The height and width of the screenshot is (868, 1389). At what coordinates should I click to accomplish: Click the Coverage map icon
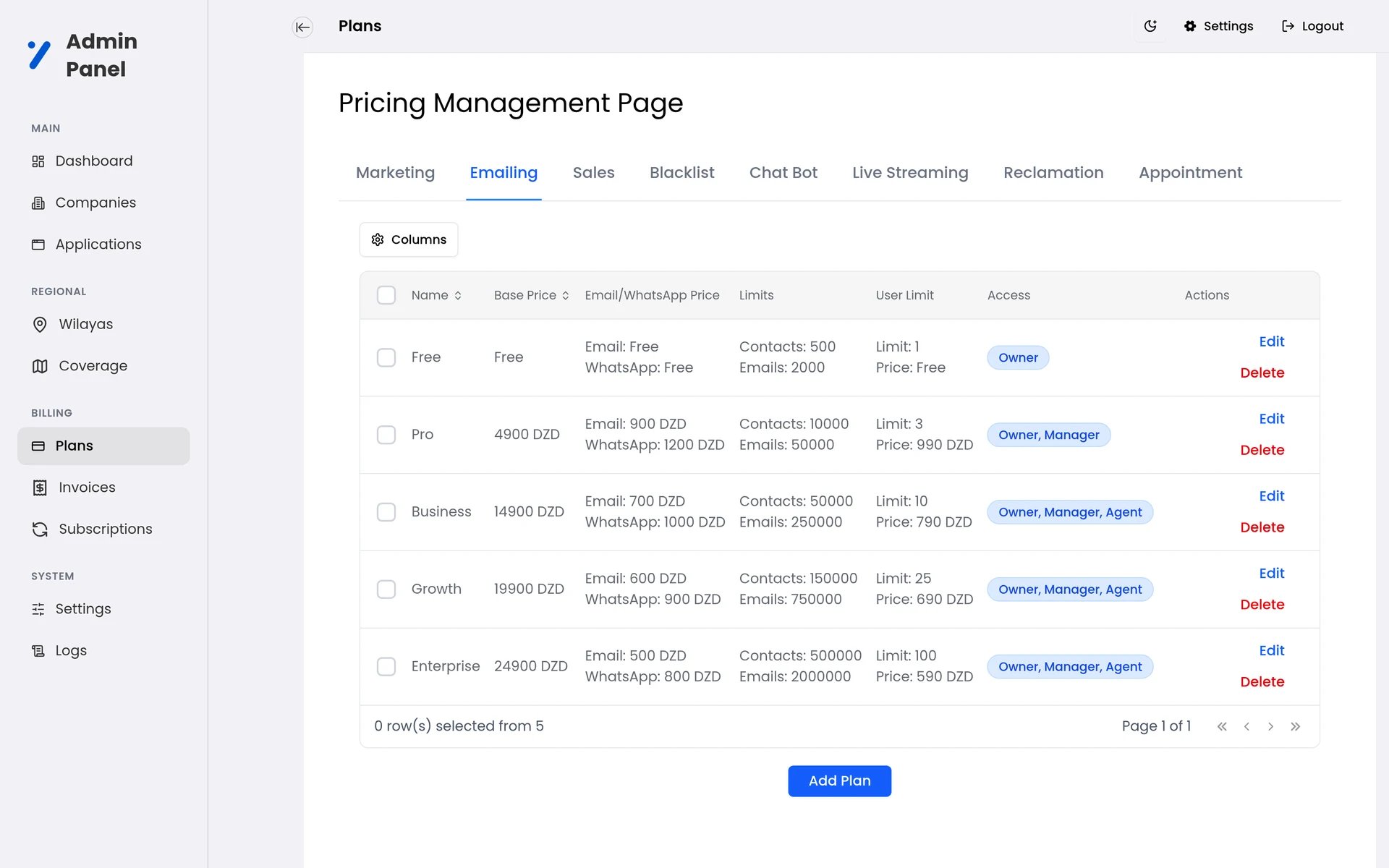click(40, 366)
